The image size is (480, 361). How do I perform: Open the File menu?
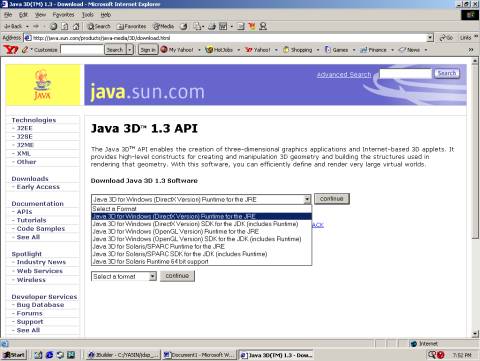tap(8, 15)
